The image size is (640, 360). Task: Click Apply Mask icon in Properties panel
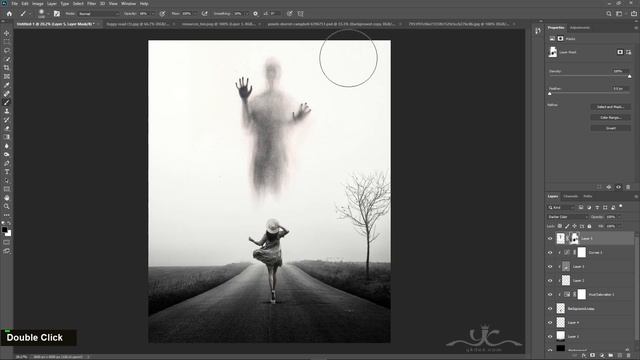(609, 187)
